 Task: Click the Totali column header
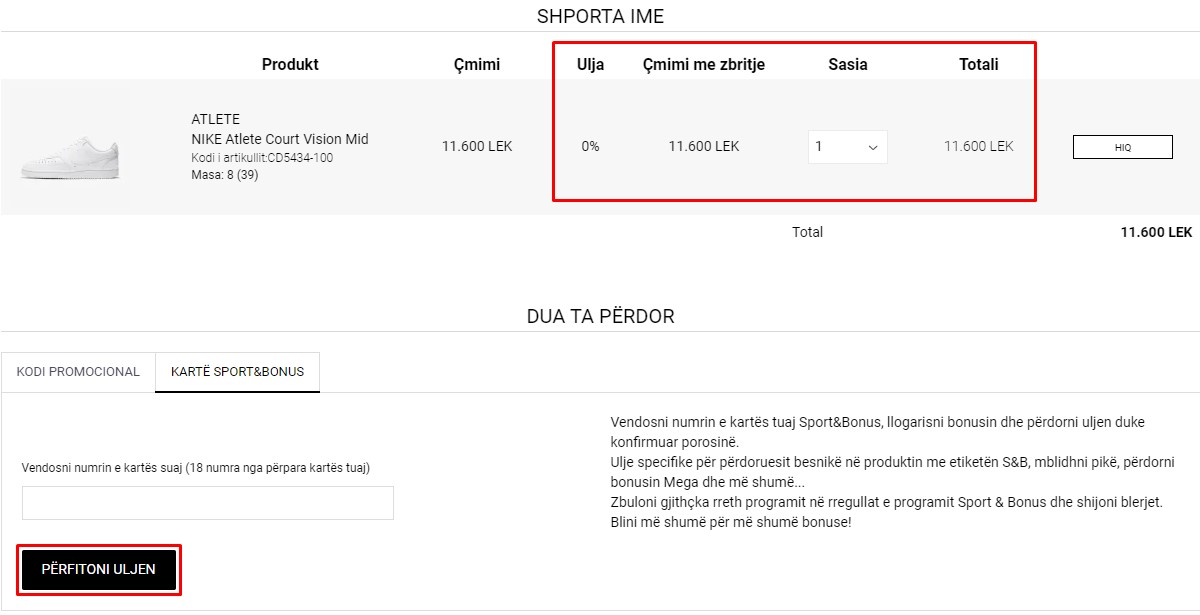click(979, 64)
